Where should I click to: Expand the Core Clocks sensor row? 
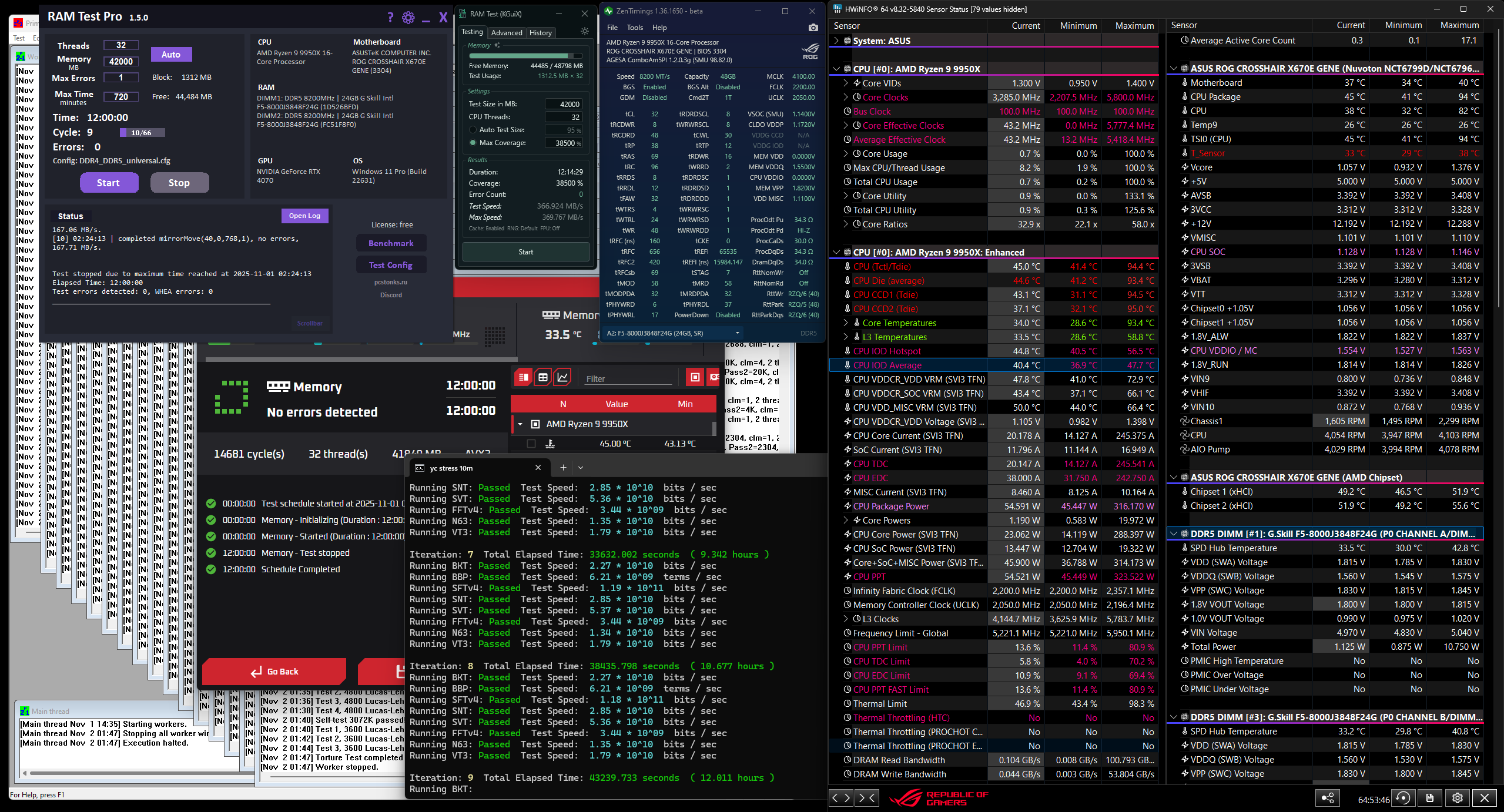tap(846, 98)
